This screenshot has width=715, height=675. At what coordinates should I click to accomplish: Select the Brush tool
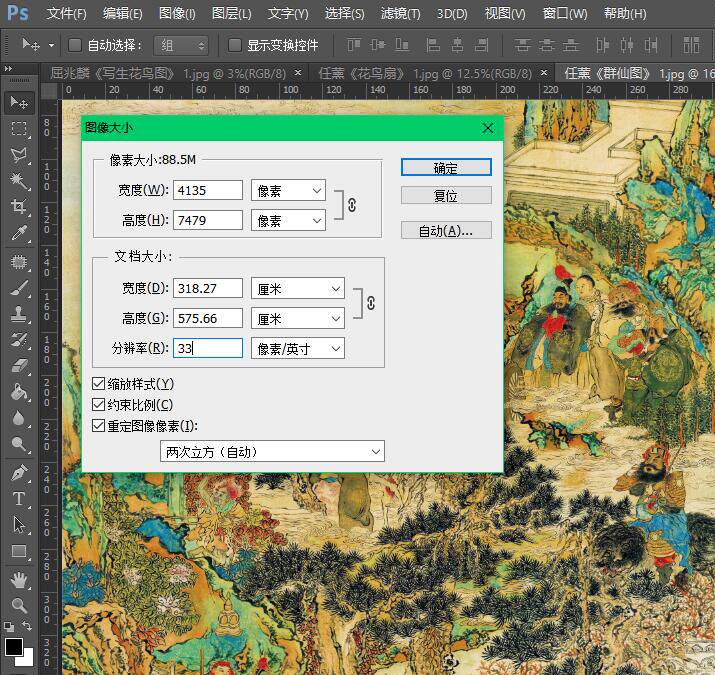pos(19,288)
